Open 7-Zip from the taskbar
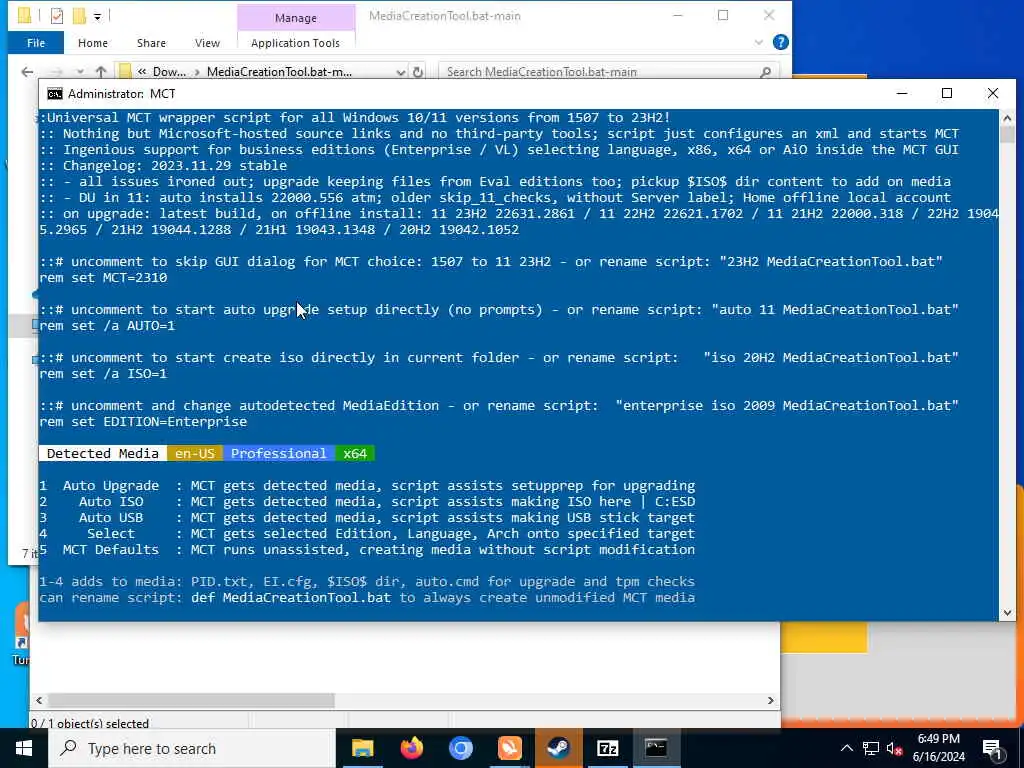The height and width of the screenshot is (768, 1024). pos(607,748)
